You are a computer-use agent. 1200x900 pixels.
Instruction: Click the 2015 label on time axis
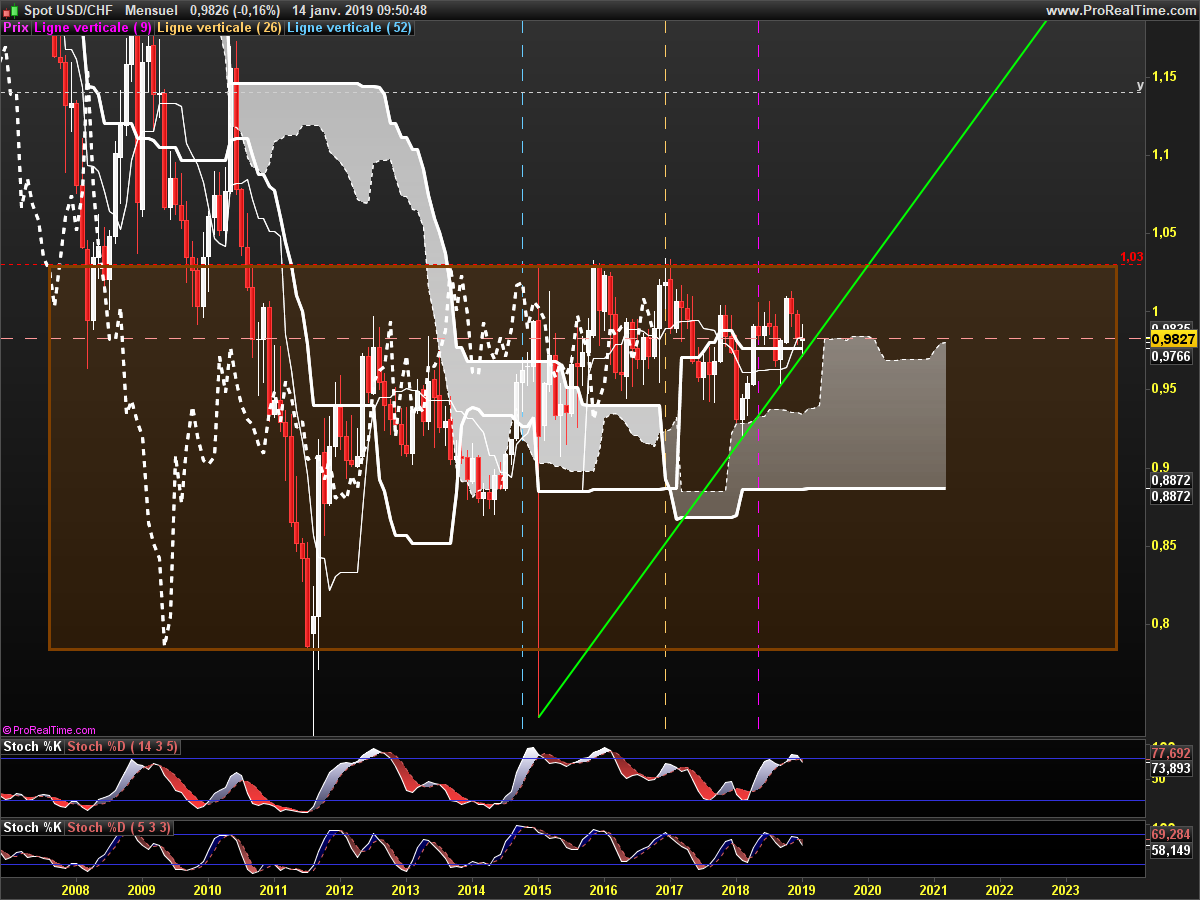coord(537,889)
